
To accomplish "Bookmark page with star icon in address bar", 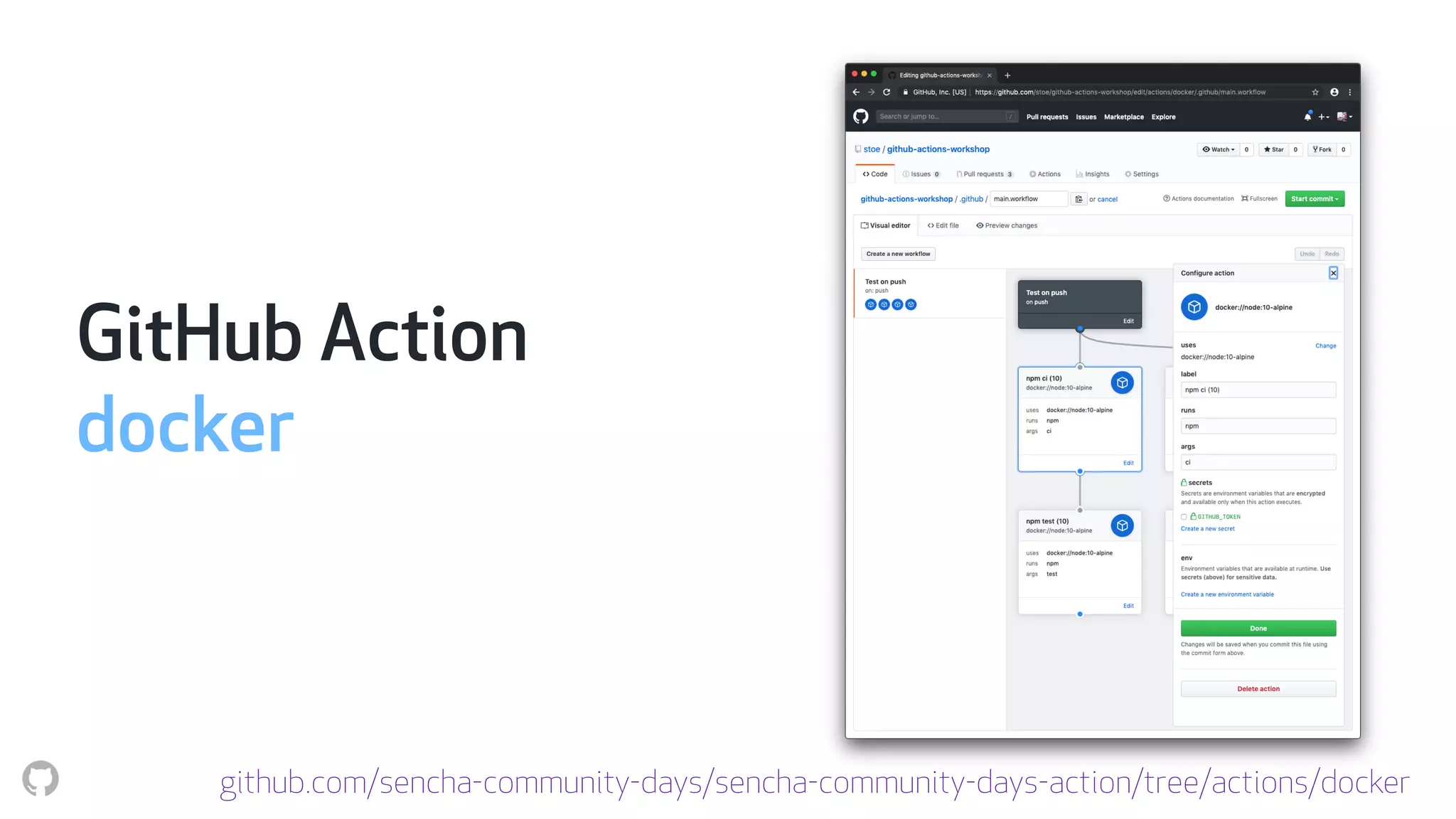I will coord(1315,92).
